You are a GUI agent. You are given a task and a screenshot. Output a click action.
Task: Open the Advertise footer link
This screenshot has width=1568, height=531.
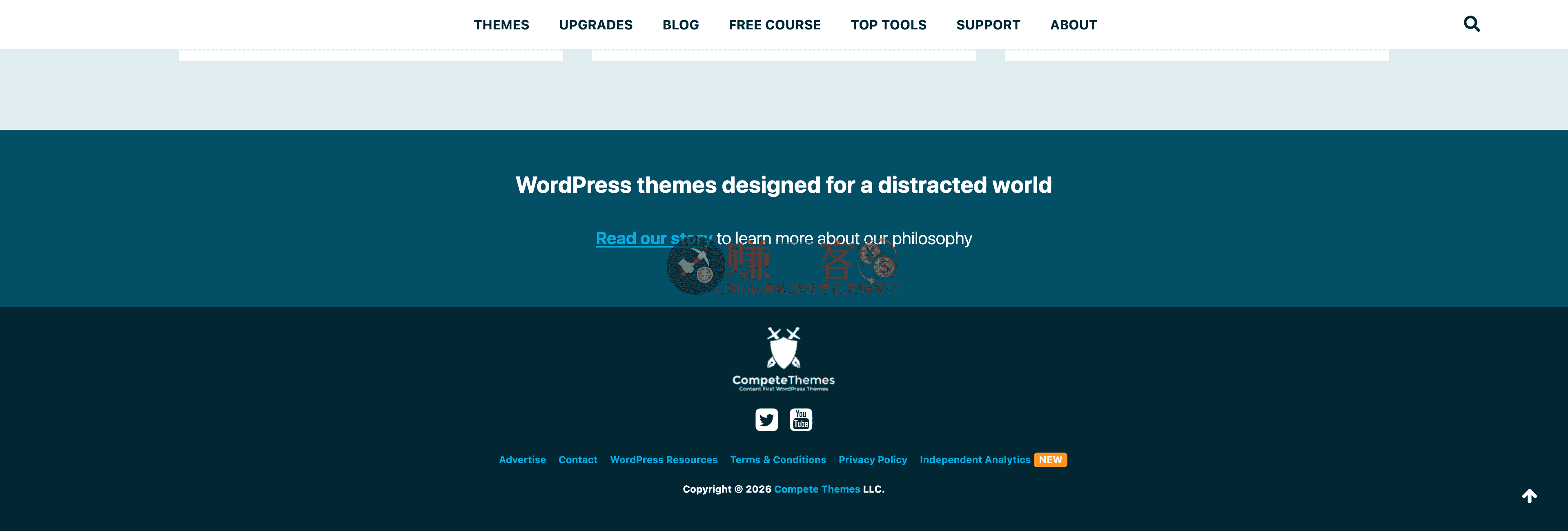point(522,460)
